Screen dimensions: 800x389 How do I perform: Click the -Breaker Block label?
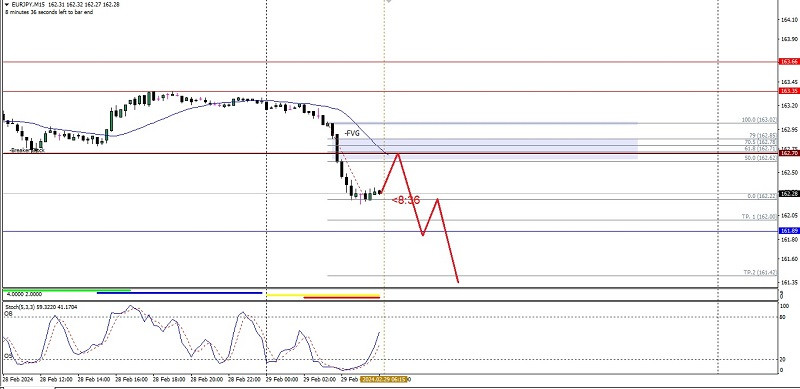click(x=27, y=151)
